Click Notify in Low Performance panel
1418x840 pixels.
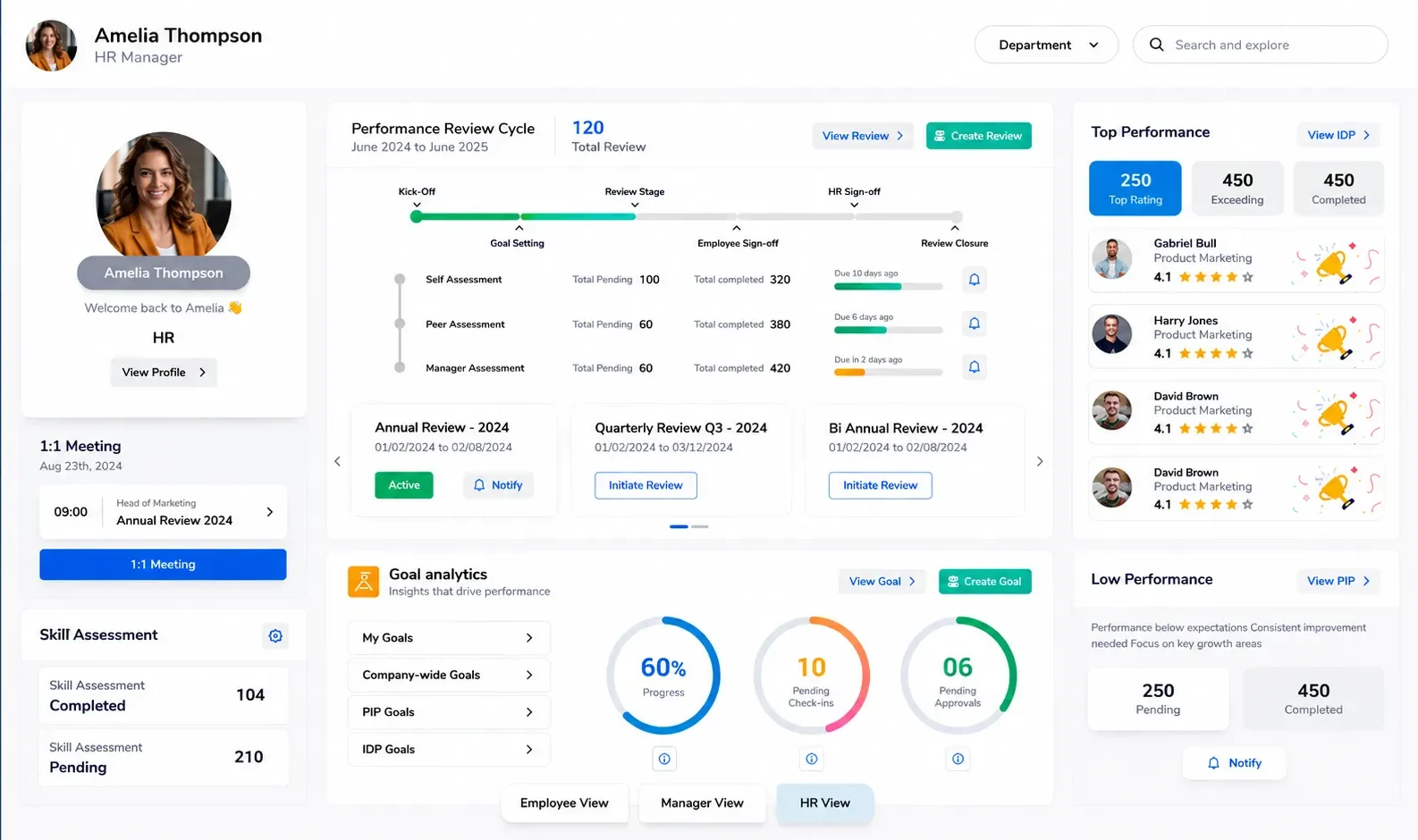click(x=1235, y=763)
